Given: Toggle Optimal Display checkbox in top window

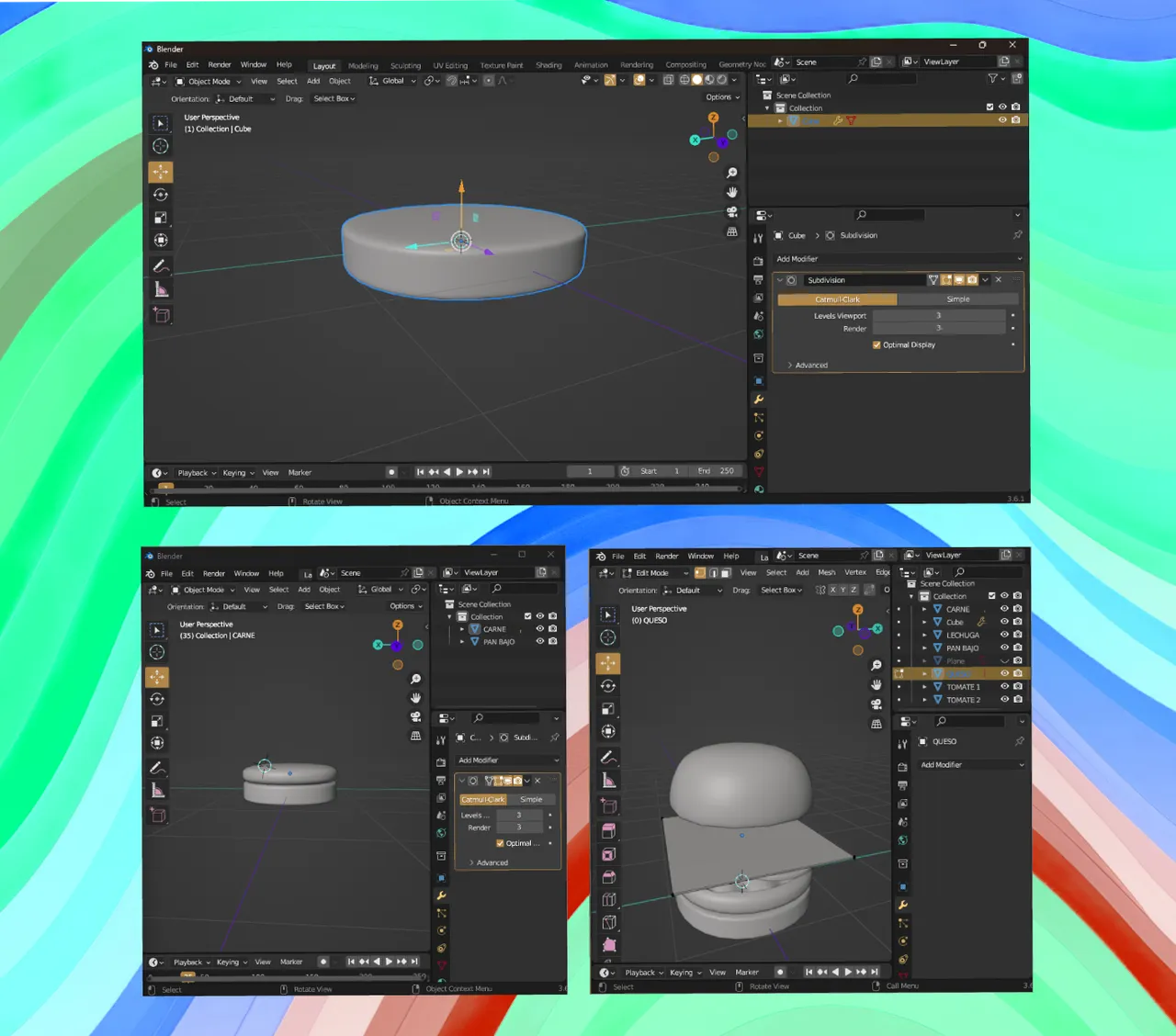Looking at the screenshot, I should point(876,344).
